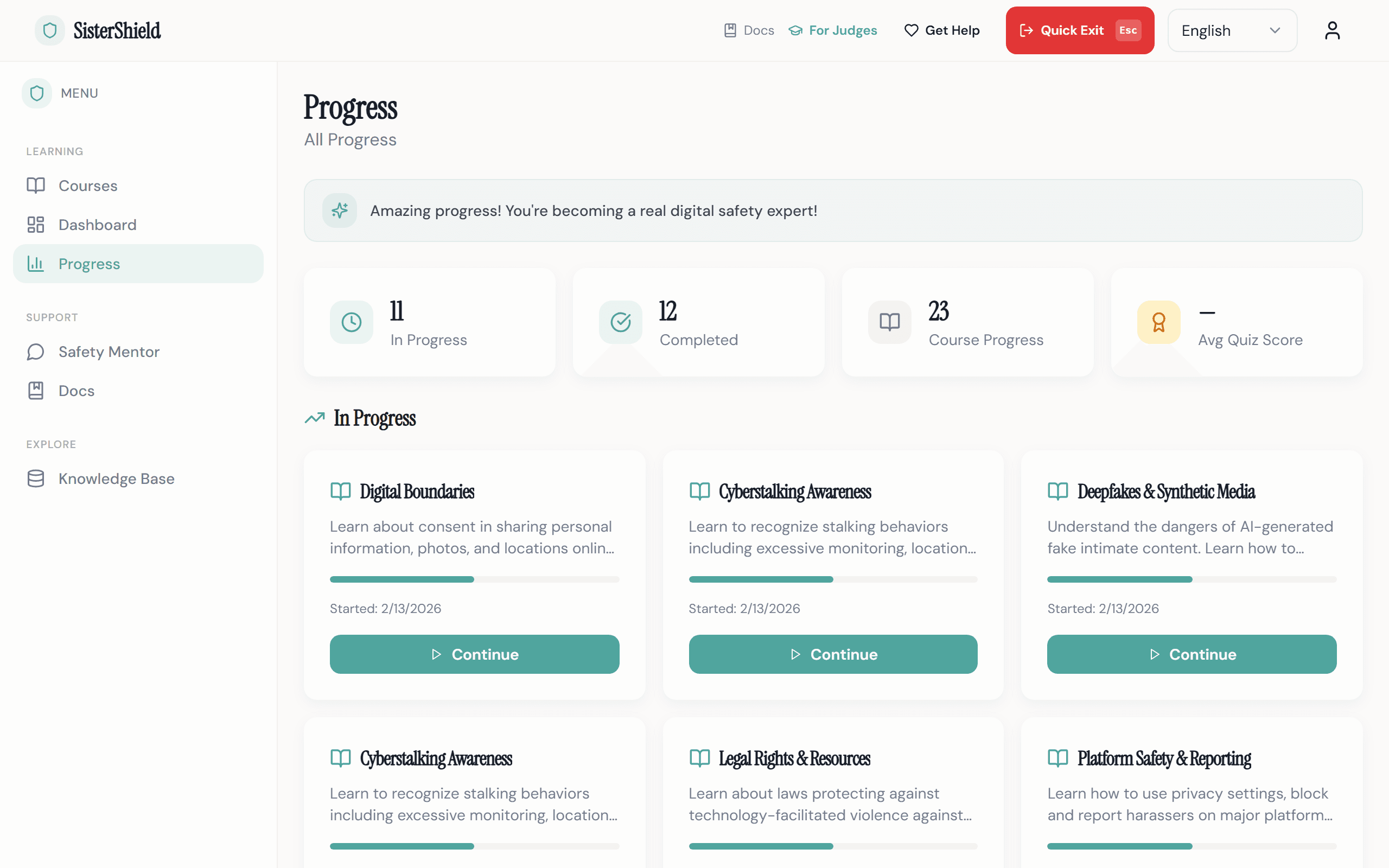Open Safety Mentor via the chat icon
This screenshot has height=868, width=1389.
(x=36, y=352)
